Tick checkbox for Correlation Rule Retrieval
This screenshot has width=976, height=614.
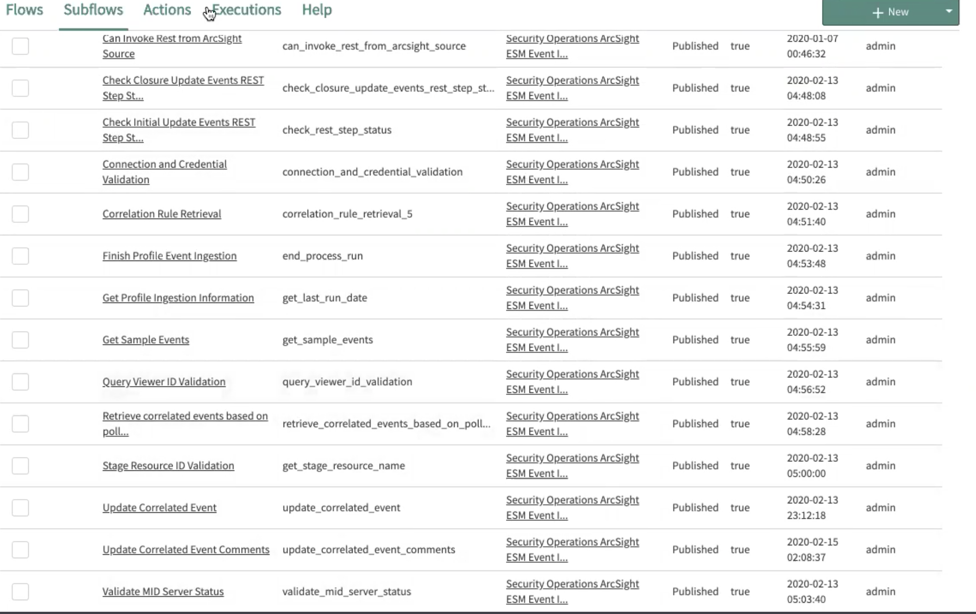21,214
